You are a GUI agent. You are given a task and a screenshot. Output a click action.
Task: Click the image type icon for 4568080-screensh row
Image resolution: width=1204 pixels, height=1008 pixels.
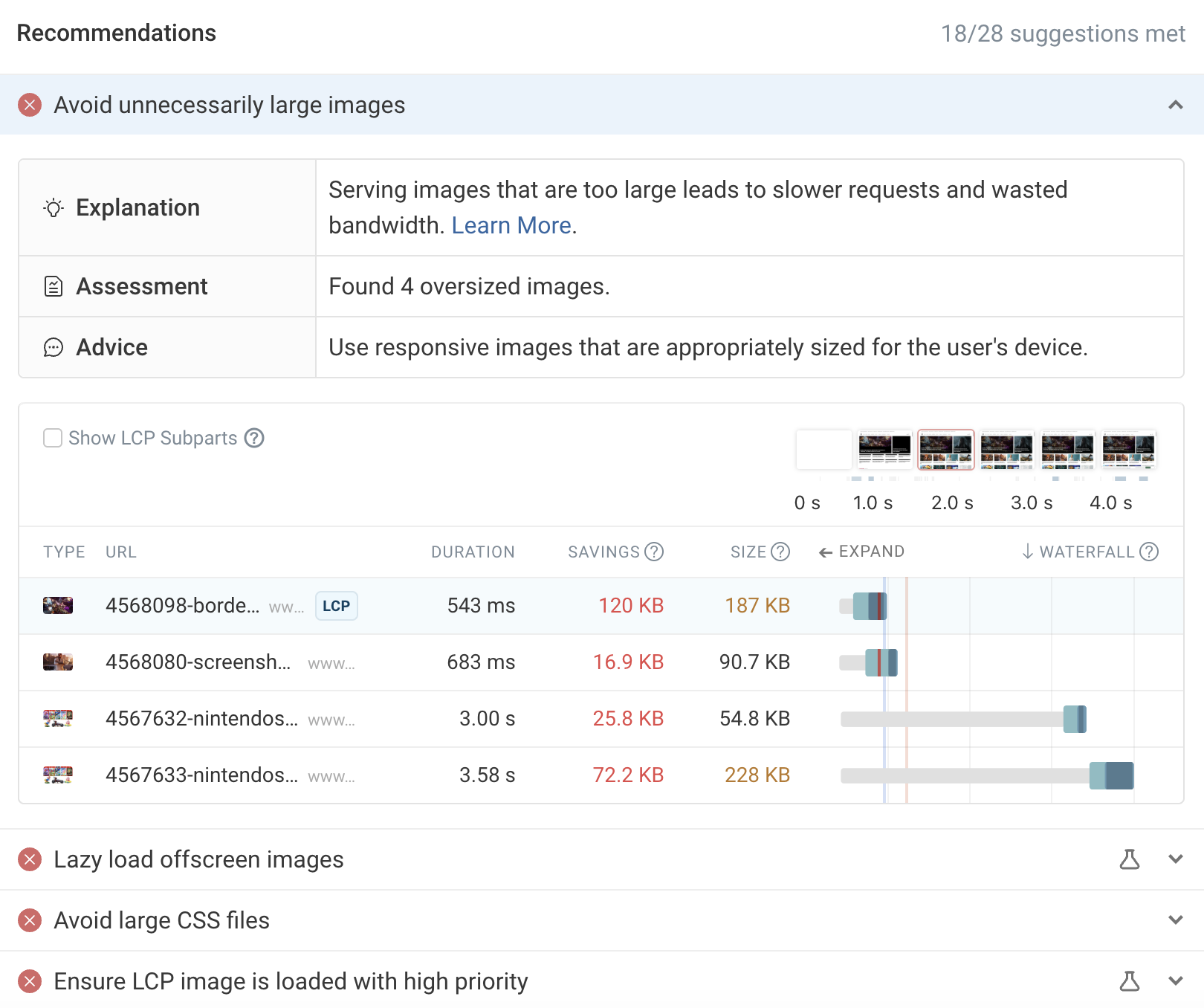[58, 662]
